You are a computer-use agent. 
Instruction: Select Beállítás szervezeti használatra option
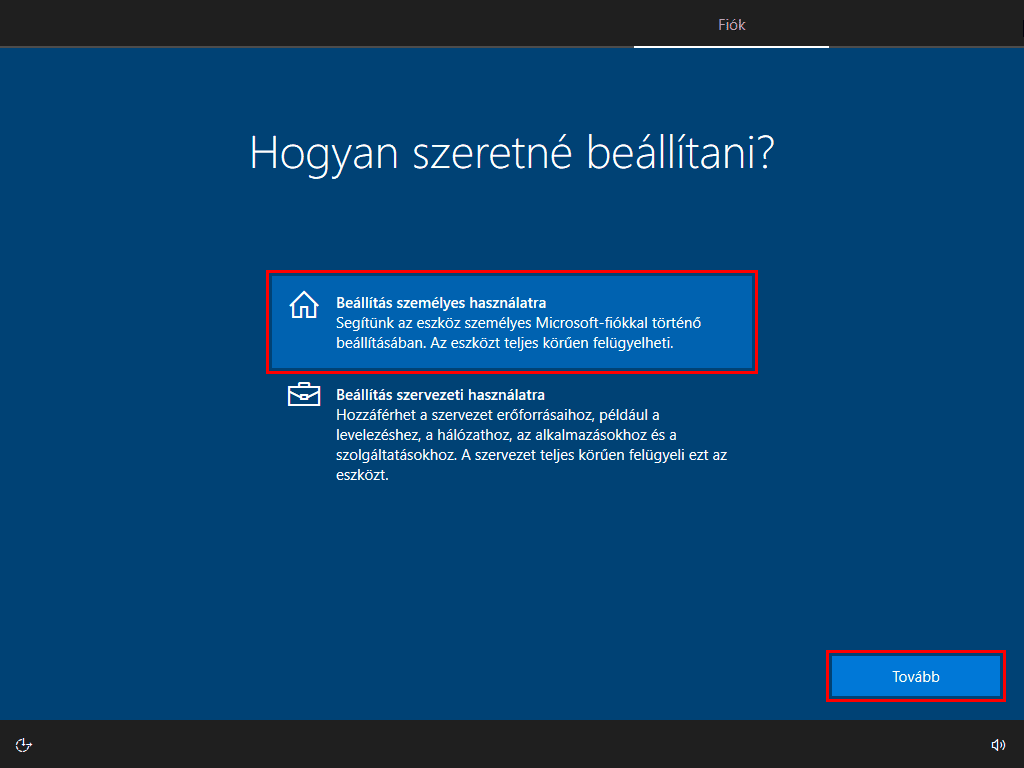coord(511,435)
